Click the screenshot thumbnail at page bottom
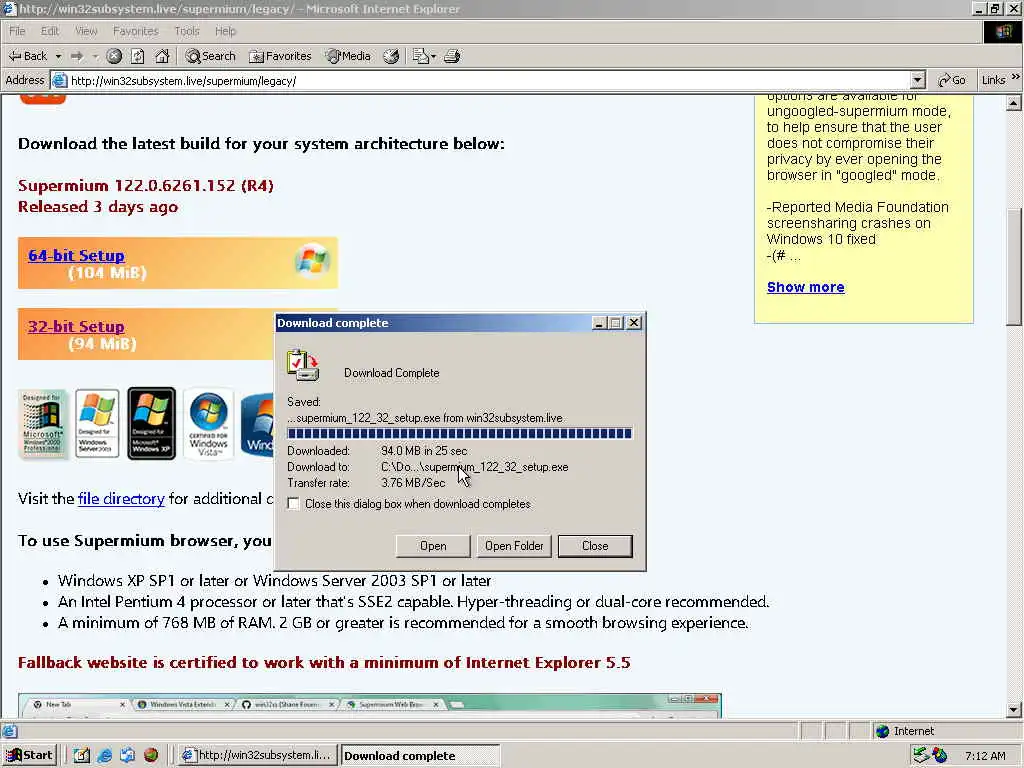The image size is (1024, 768). tap(370, 705)
